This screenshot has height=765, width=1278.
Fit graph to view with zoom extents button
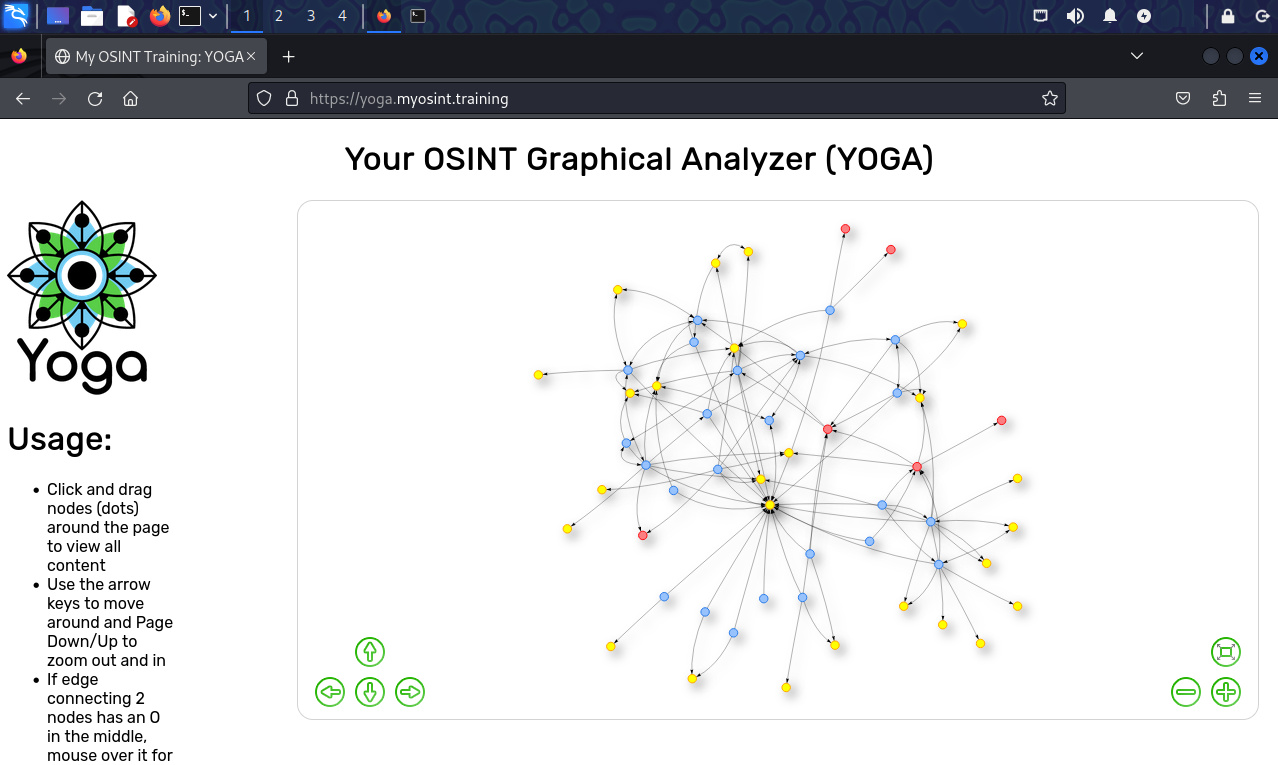coord(1226,652)
